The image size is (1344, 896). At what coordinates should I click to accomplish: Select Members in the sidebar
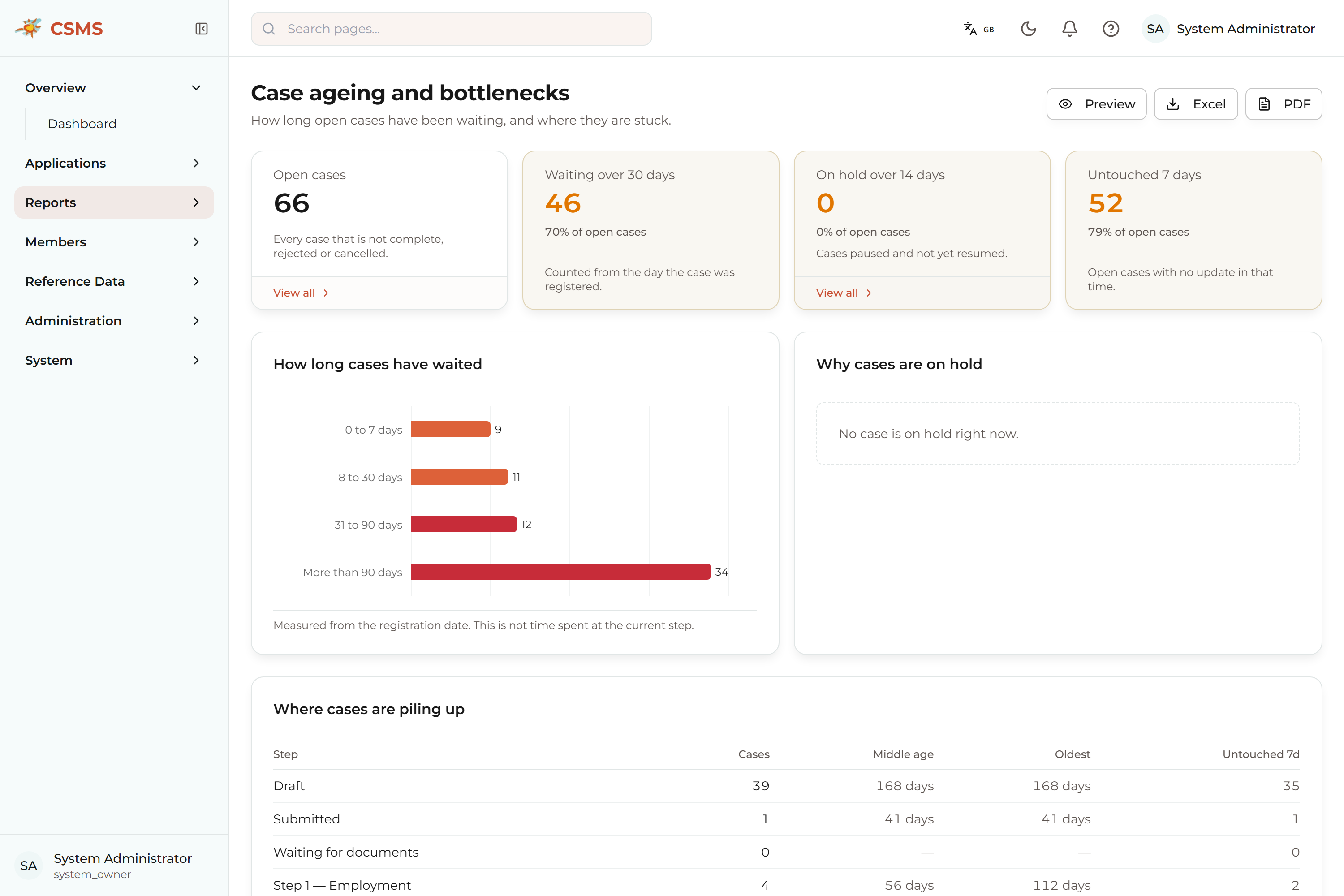[114, 242]
